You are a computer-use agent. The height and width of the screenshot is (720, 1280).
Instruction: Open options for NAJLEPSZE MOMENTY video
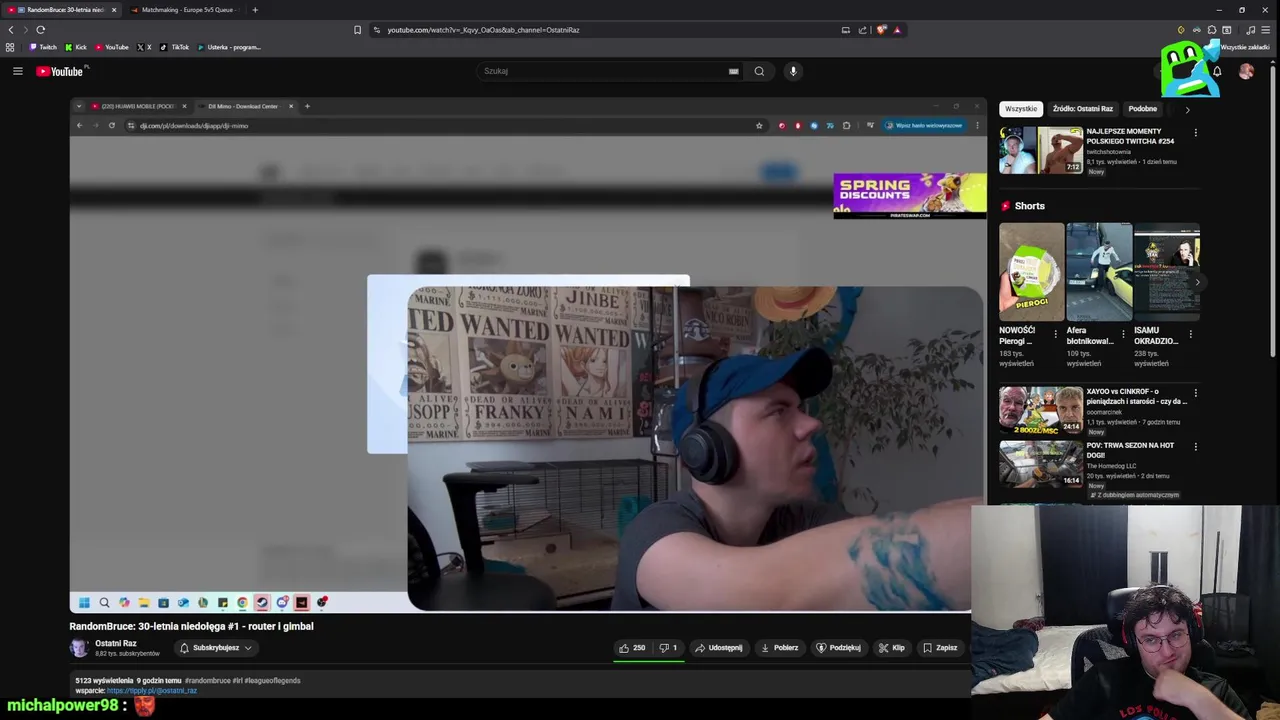(1195, 132)
